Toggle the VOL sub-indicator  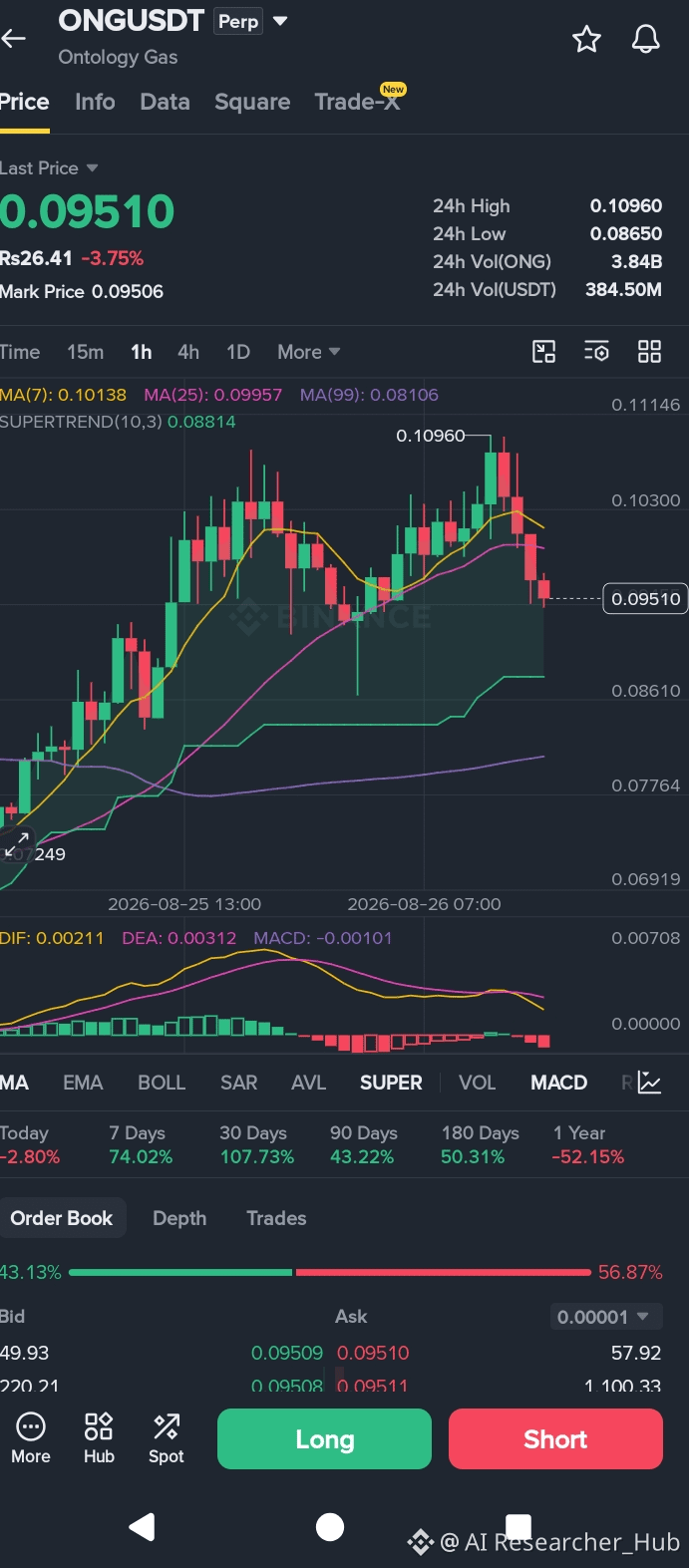coord(477,1083)
